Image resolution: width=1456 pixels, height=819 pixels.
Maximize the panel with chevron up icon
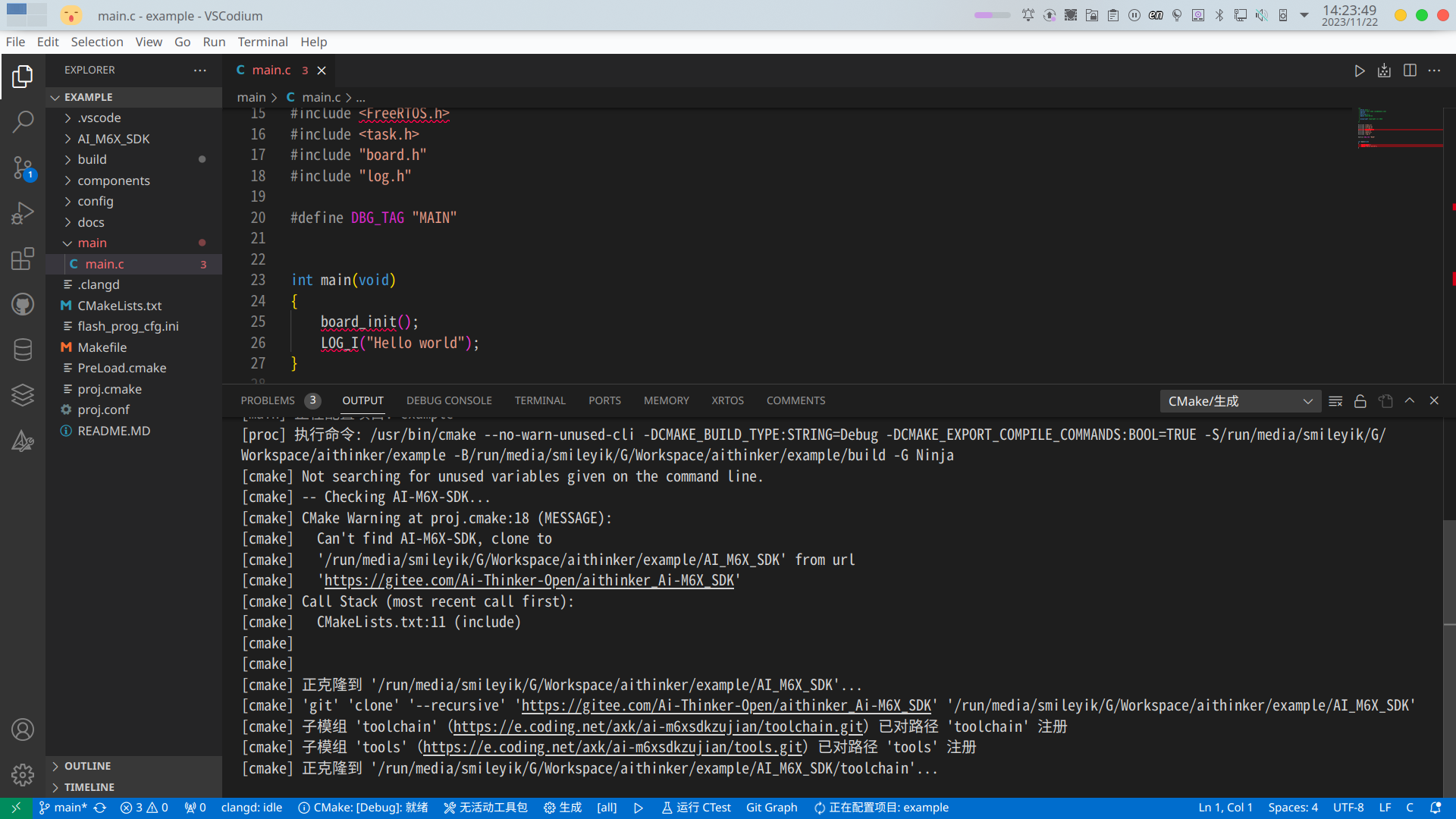tap(1410, 400)
